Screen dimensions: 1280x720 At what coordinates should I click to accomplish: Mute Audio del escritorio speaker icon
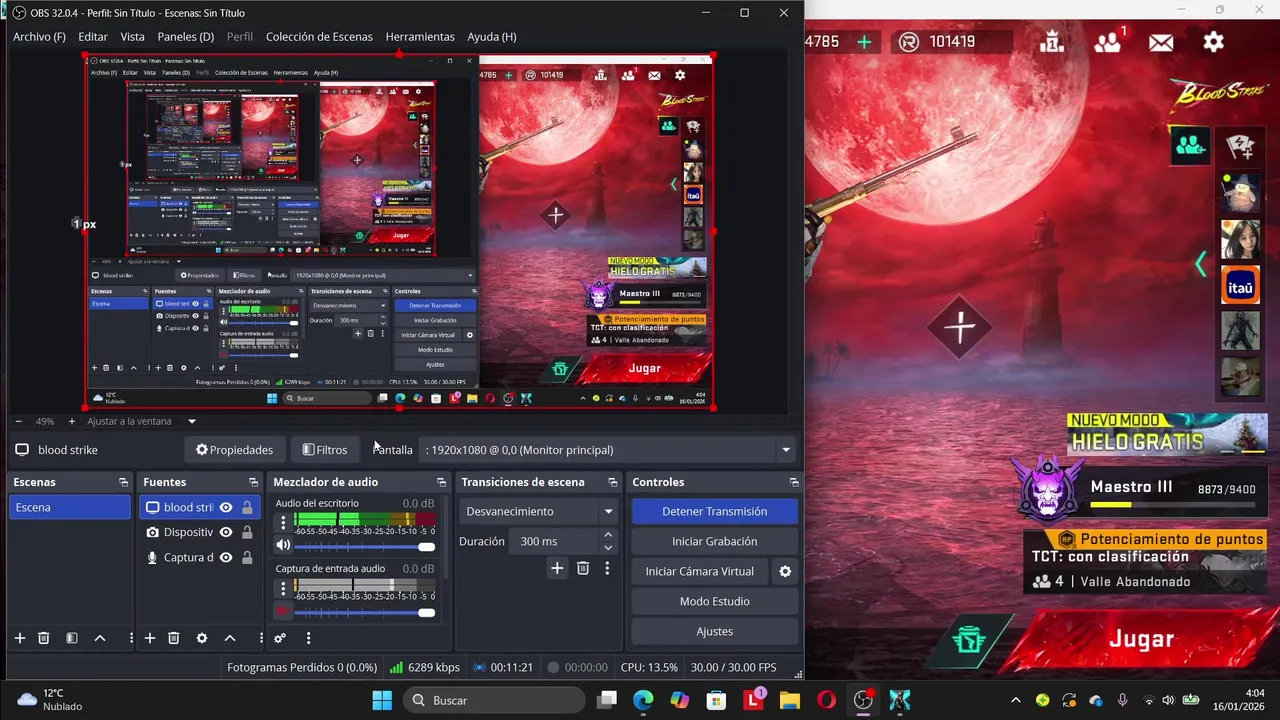point(283,545)
